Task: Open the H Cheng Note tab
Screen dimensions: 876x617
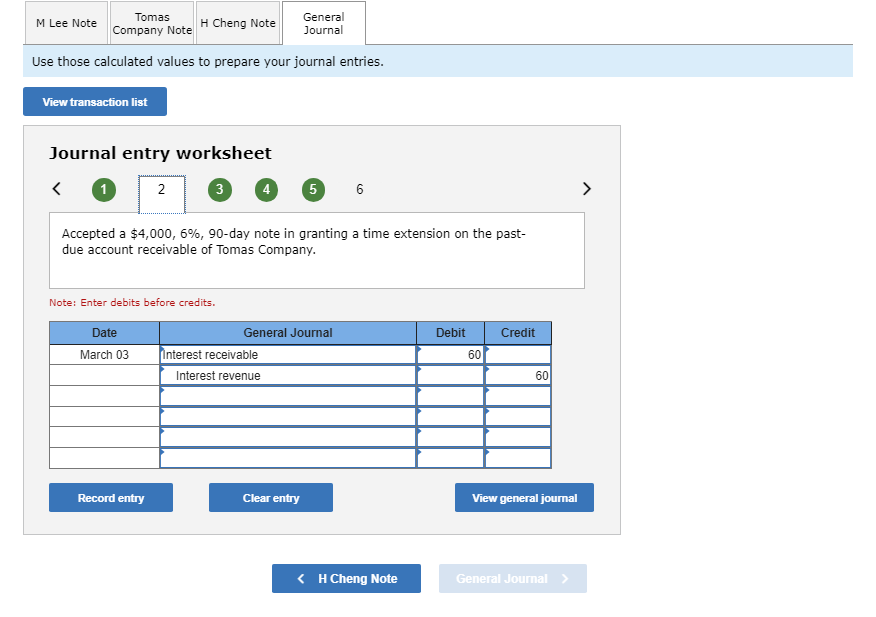Action: click(238, 23)
